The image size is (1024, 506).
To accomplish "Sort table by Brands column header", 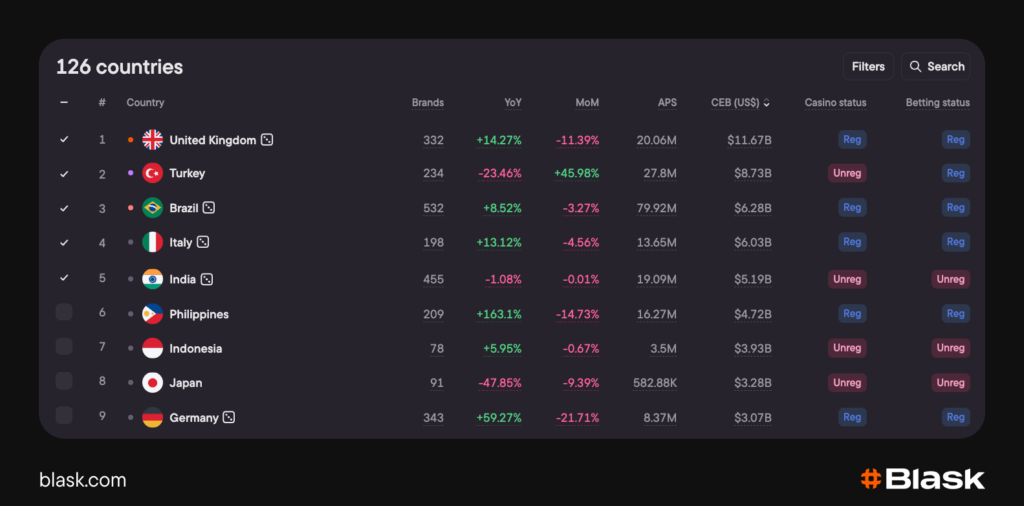I will tap(427, 102).
